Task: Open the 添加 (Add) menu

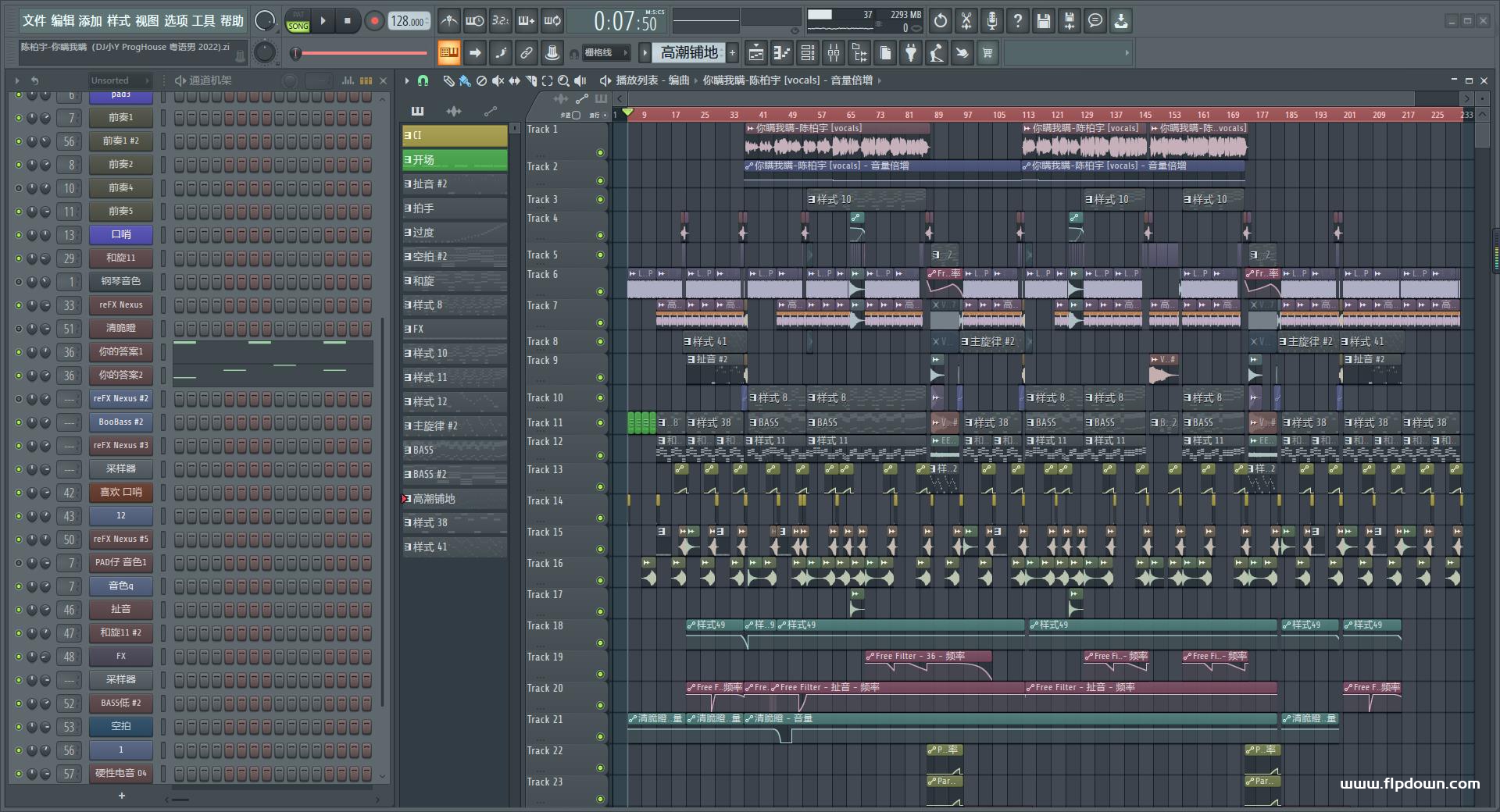Action: [91, 21]
